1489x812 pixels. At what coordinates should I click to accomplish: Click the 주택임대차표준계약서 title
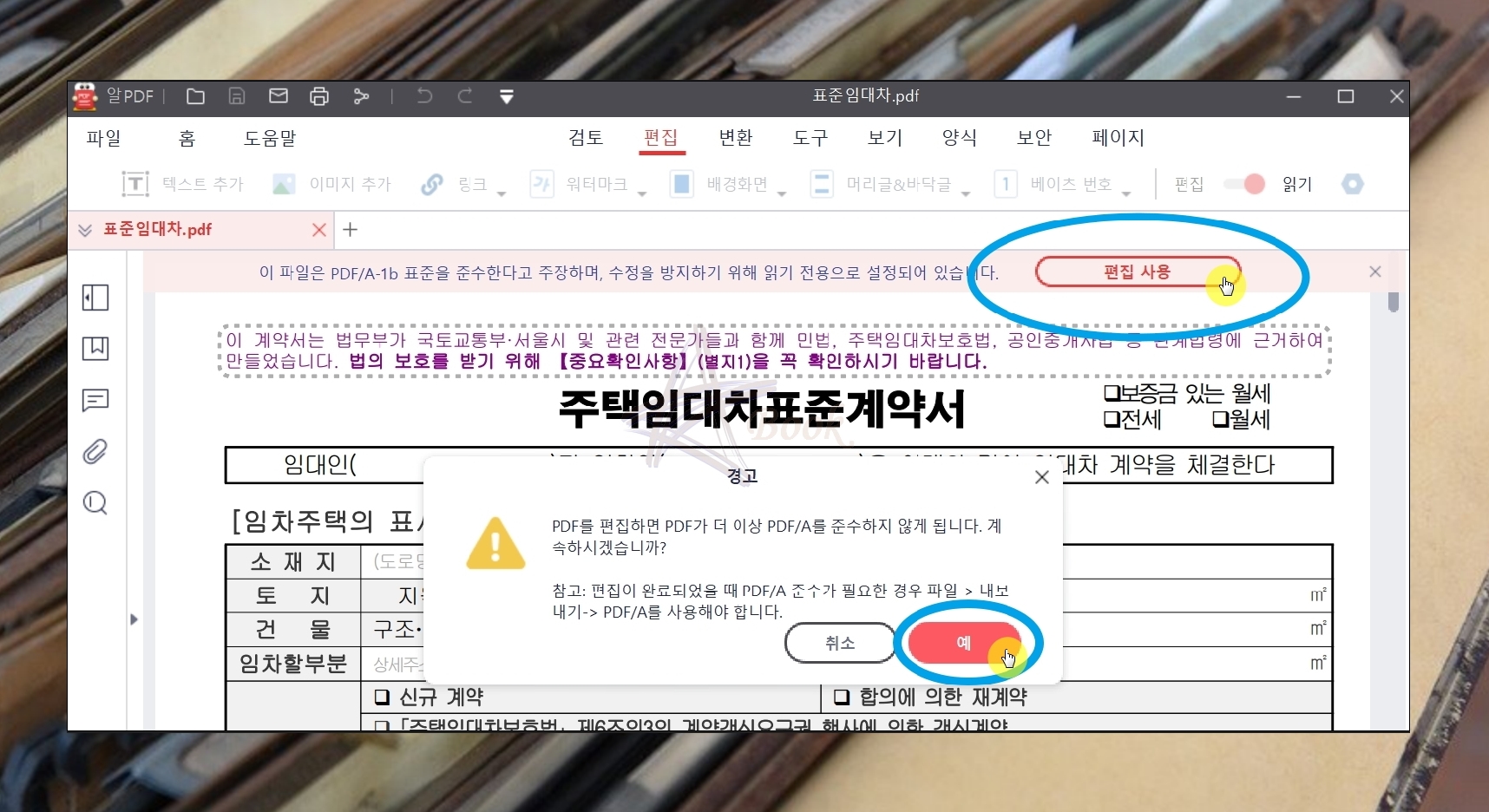[x=762, y=409]
